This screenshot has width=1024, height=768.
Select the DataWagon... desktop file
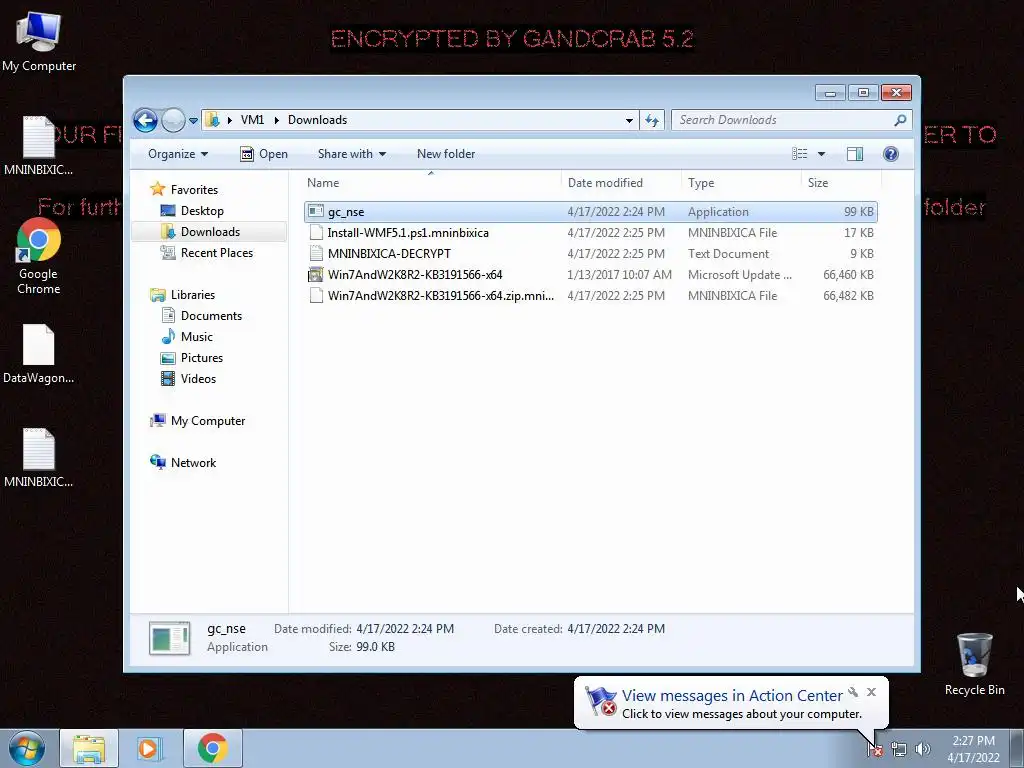pos(39,353)
